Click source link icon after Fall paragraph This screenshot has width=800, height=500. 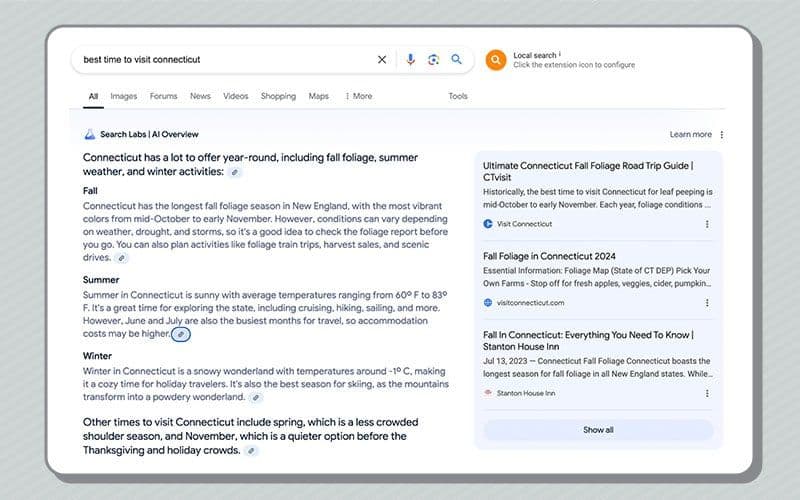pyautogui.click(x=120, y=258)
